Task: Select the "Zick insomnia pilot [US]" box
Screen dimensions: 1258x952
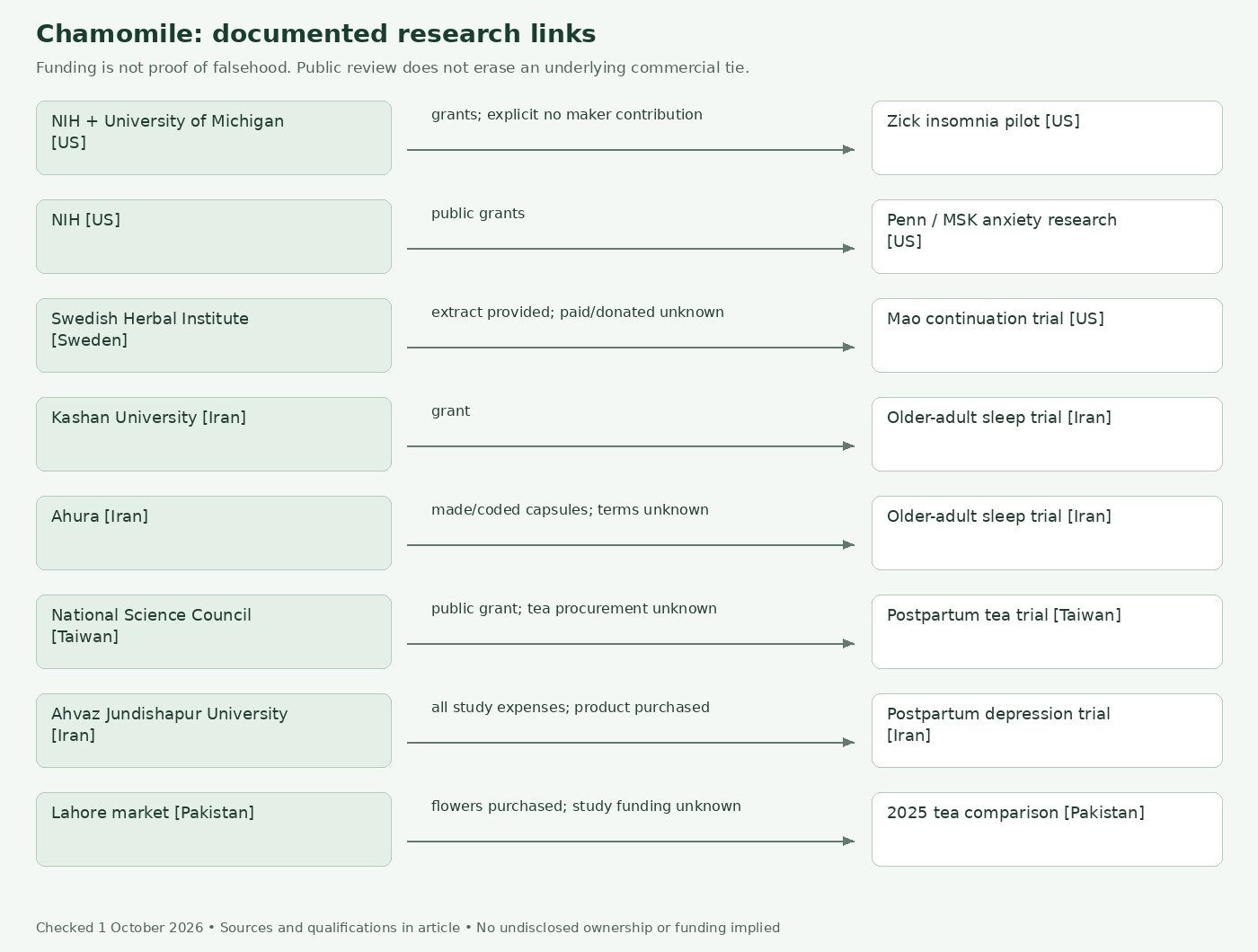Action: point(1047,138)
